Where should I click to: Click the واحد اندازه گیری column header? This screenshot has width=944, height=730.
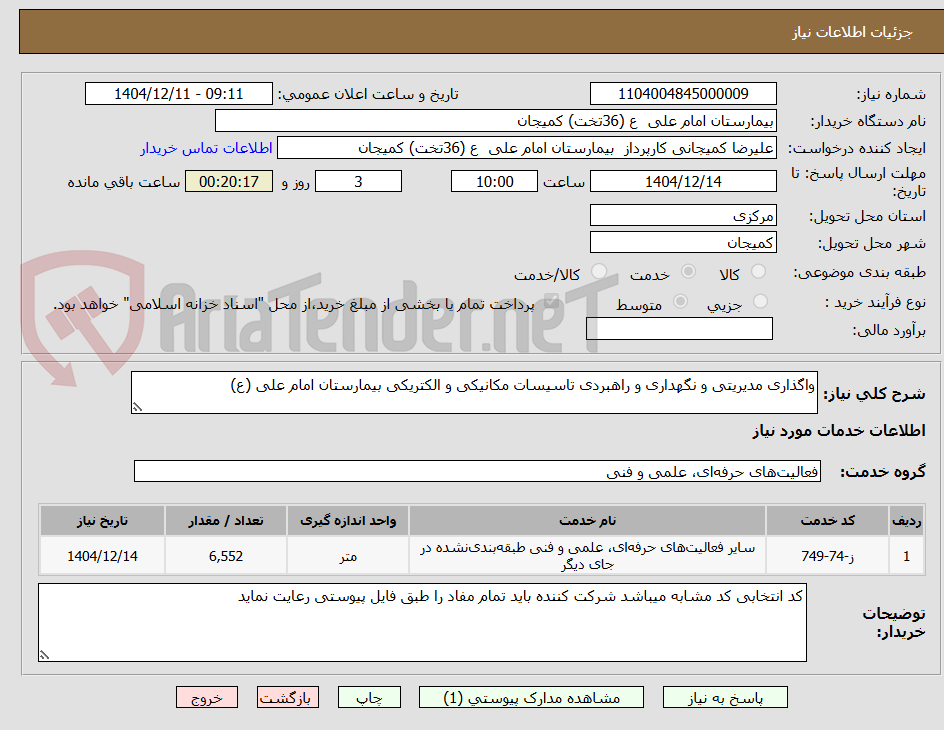348,521
